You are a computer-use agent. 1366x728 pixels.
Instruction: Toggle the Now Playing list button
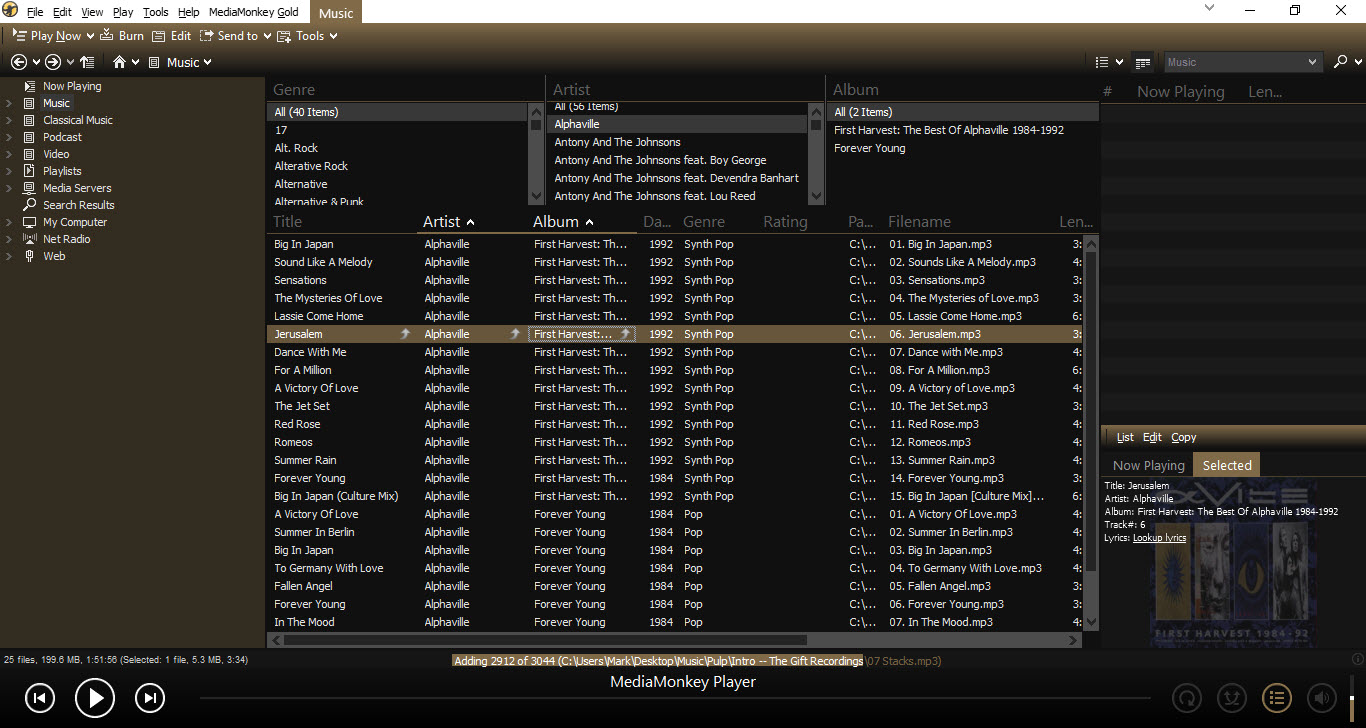tap(1276, 697)
